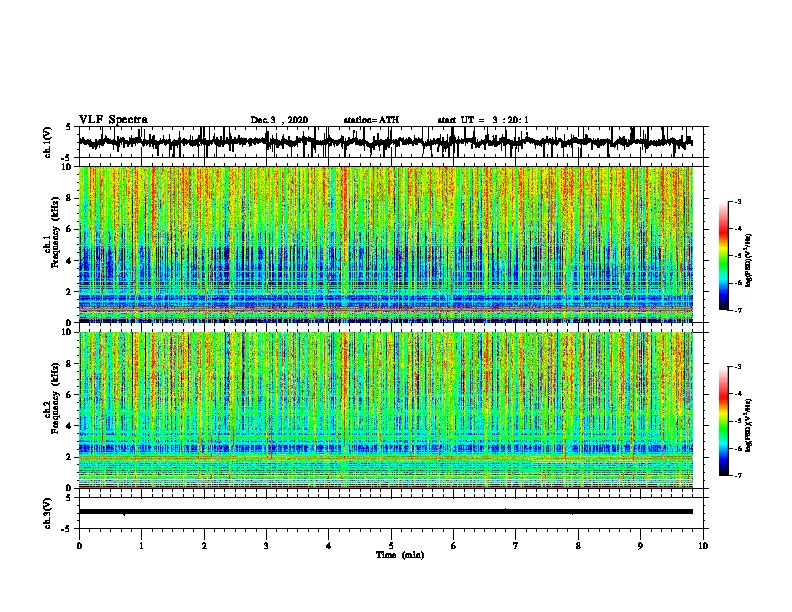Click the ch.2 frequency tick "6" kHz

pos(71,395)
